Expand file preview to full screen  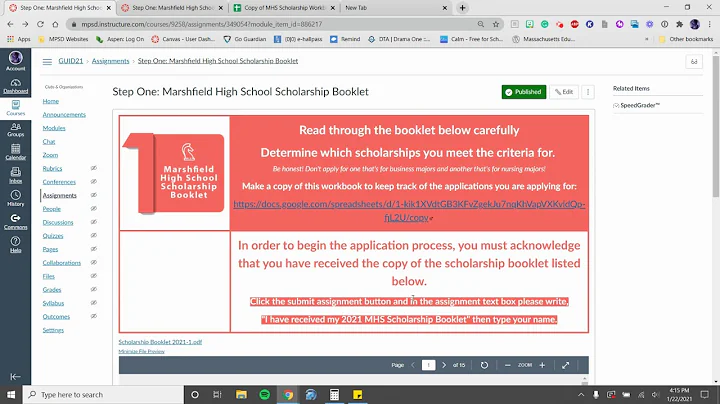[x=566, y=365]
